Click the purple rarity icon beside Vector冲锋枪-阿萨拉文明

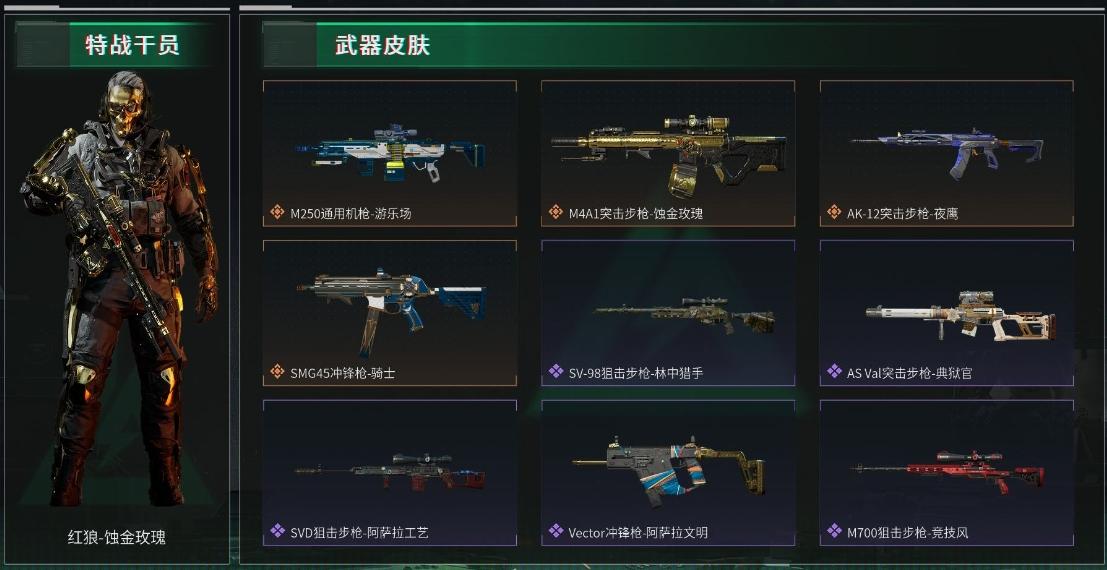[x=556, y=530]
